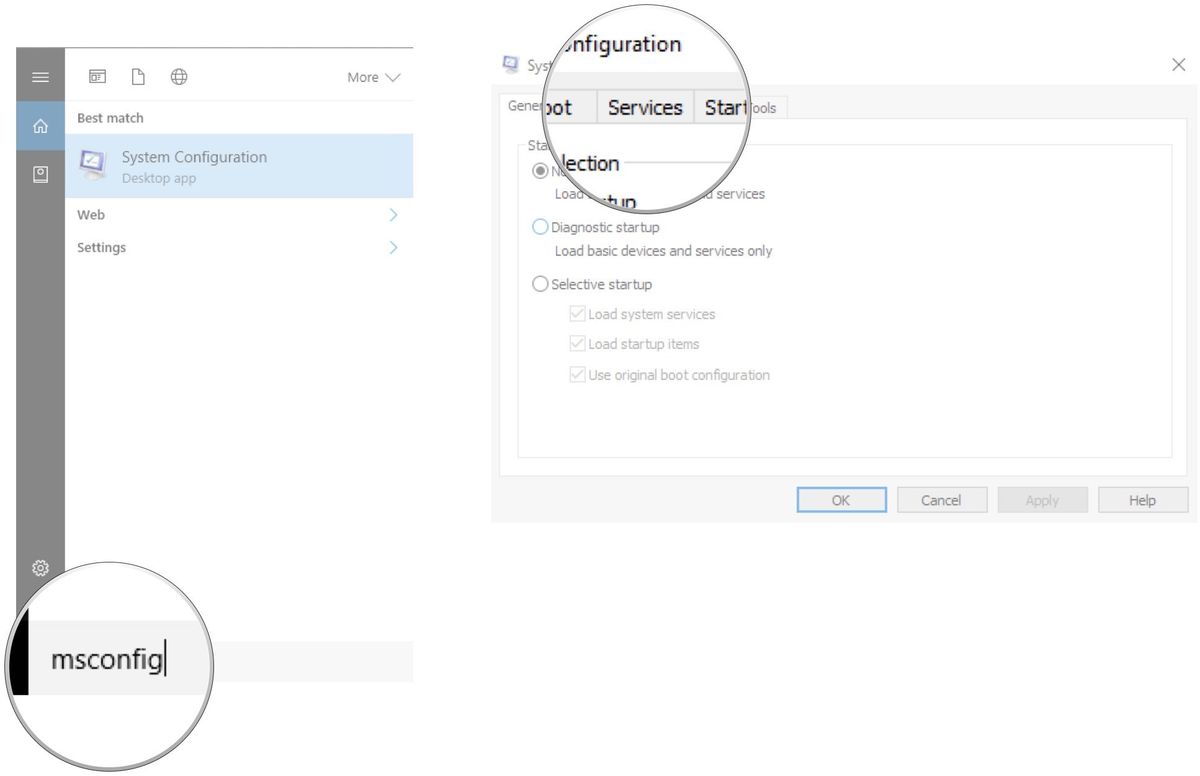Open the Notebook icon in the sidebar
Image resolution: width=1200 pixels, height=776 pixels.
[40, 174]
